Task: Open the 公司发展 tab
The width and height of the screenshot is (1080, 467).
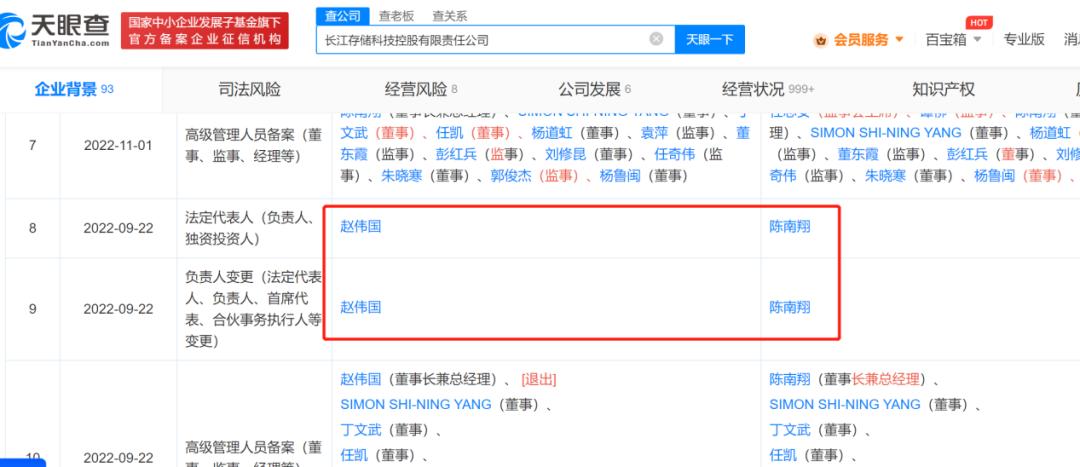Action: tap(594, 89)
